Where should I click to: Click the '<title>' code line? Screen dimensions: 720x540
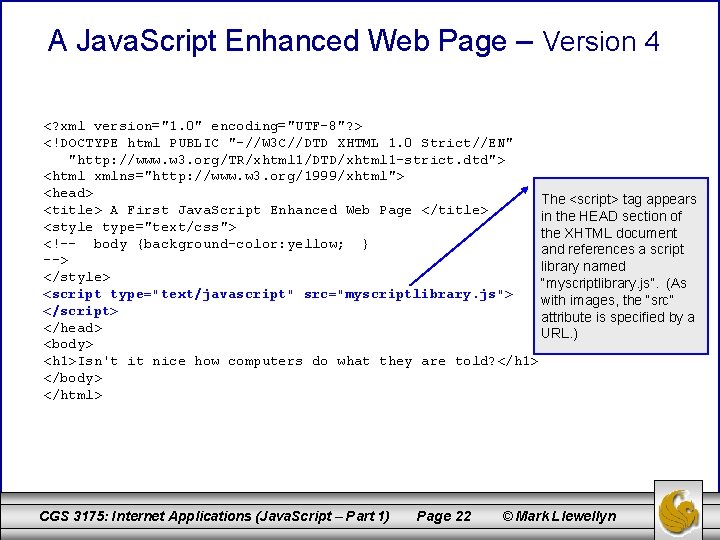266,210
